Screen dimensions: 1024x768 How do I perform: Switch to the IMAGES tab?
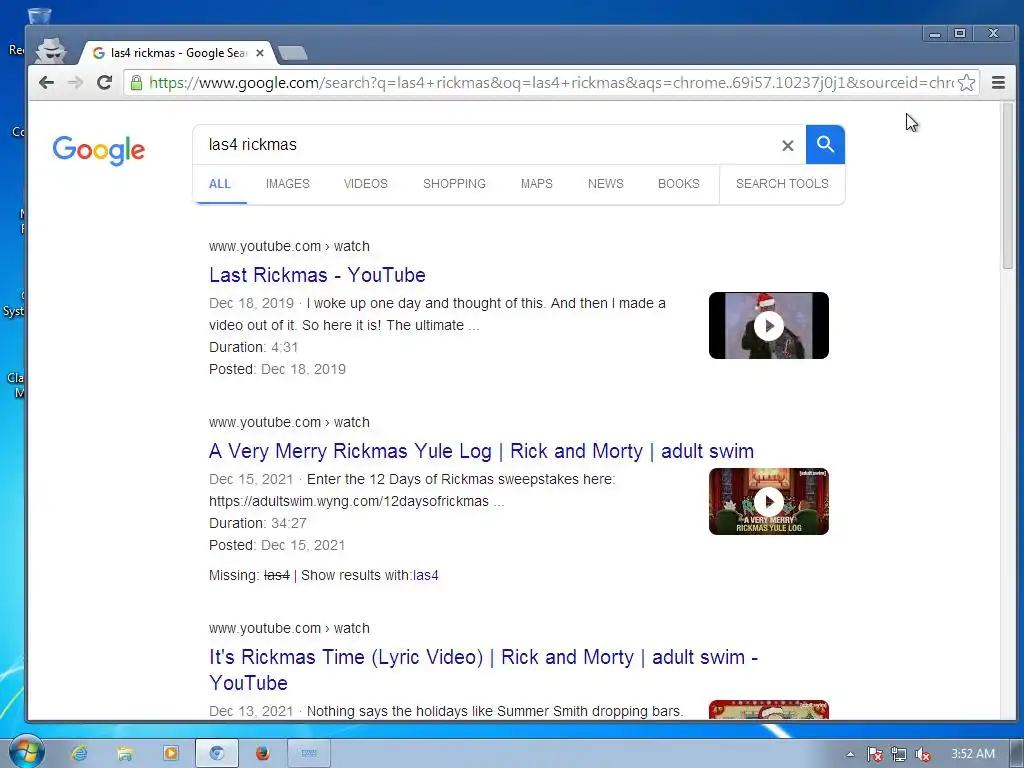[x=287, y=184]
